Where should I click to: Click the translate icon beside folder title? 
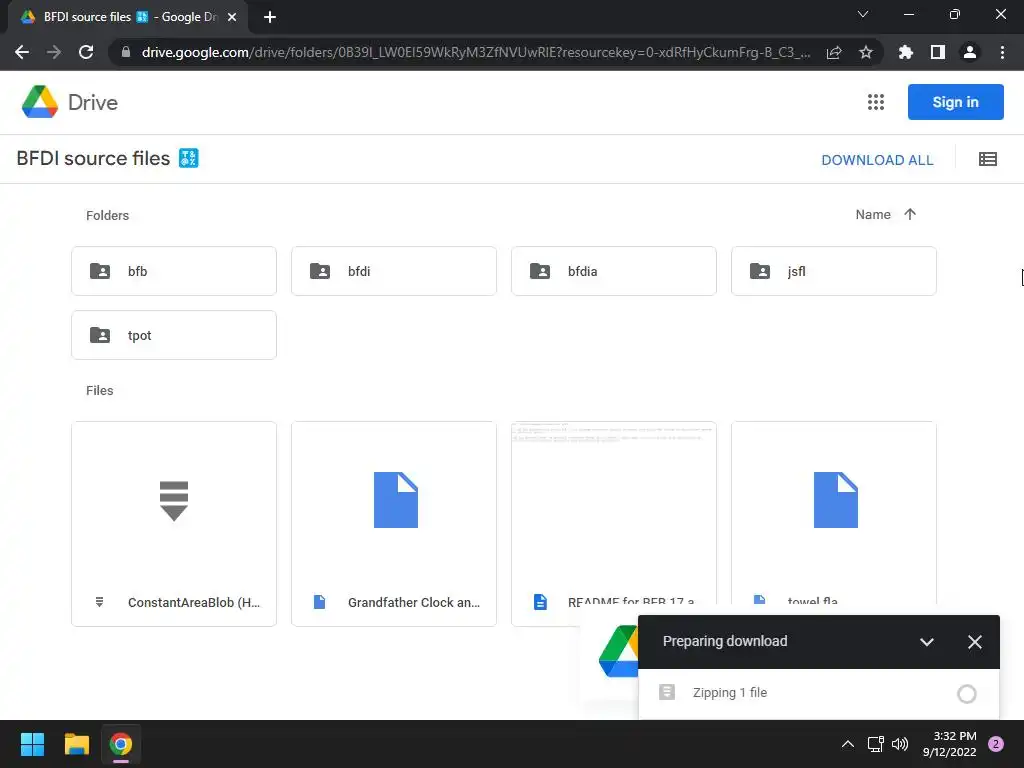pyautogui.click(x=189, y=158)
